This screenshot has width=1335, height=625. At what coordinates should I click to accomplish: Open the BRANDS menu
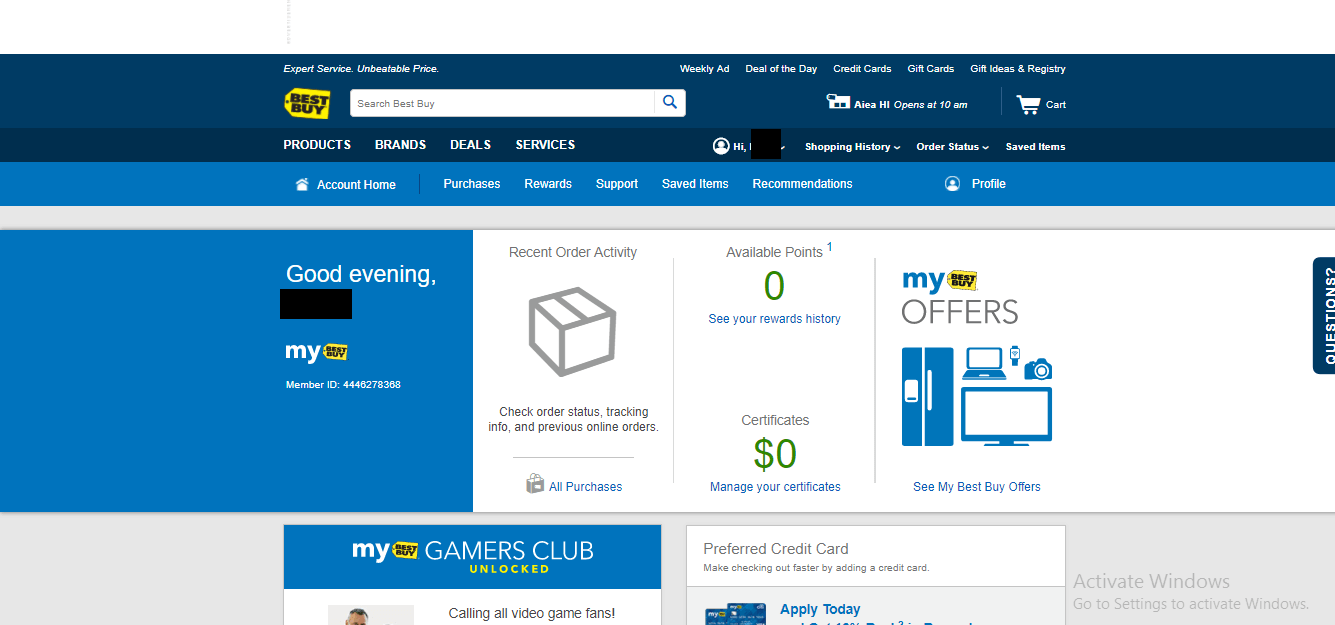(x=401, y=145)
